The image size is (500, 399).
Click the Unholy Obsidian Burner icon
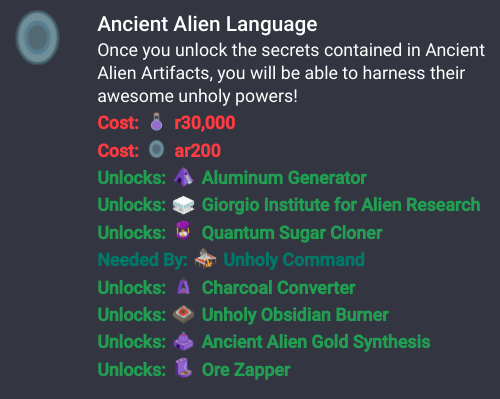click(x=183, y=314)
